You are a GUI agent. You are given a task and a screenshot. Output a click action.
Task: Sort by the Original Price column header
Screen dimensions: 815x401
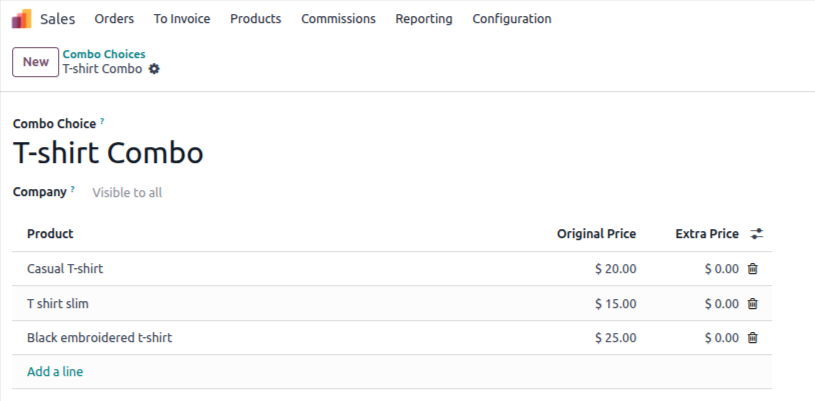pos(597,234)
